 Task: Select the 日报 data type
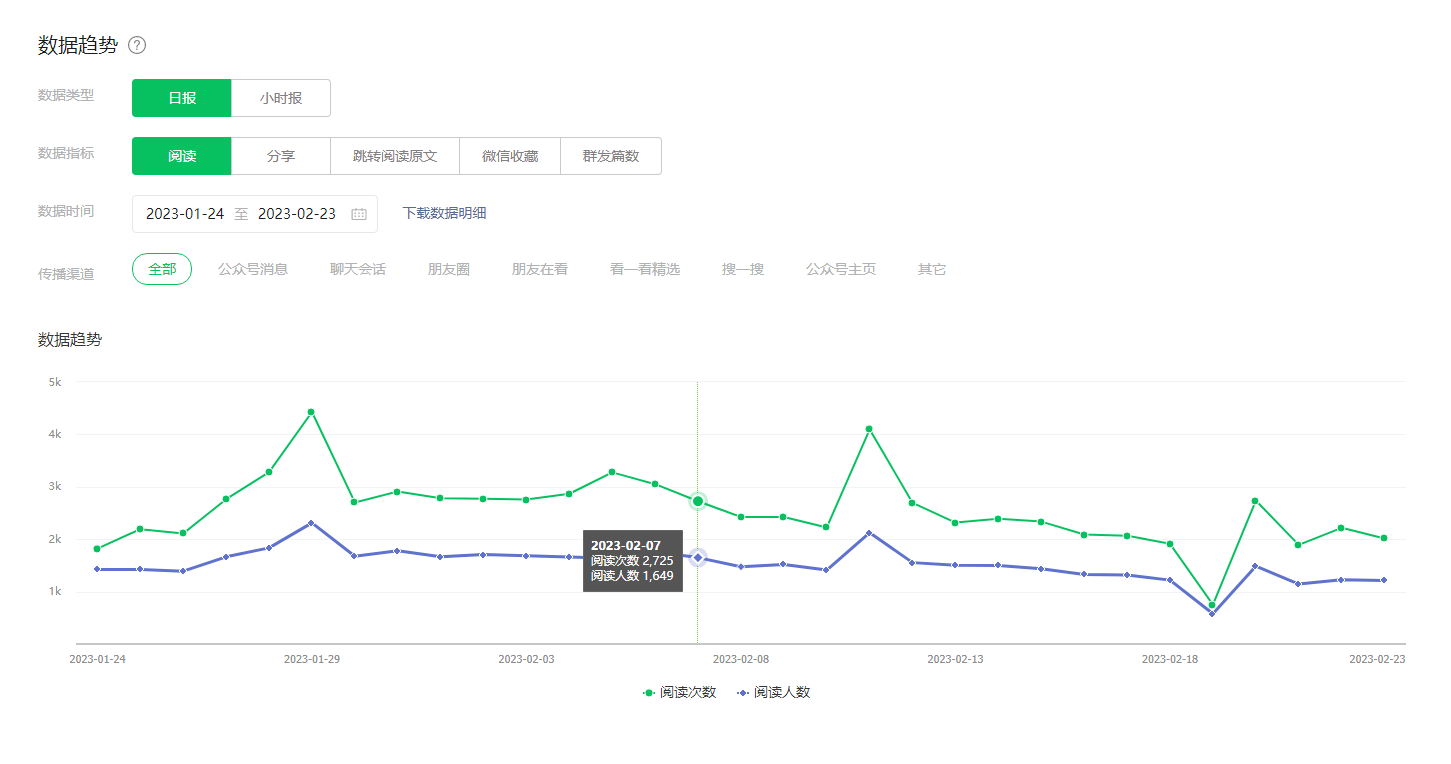click(182, 98)
